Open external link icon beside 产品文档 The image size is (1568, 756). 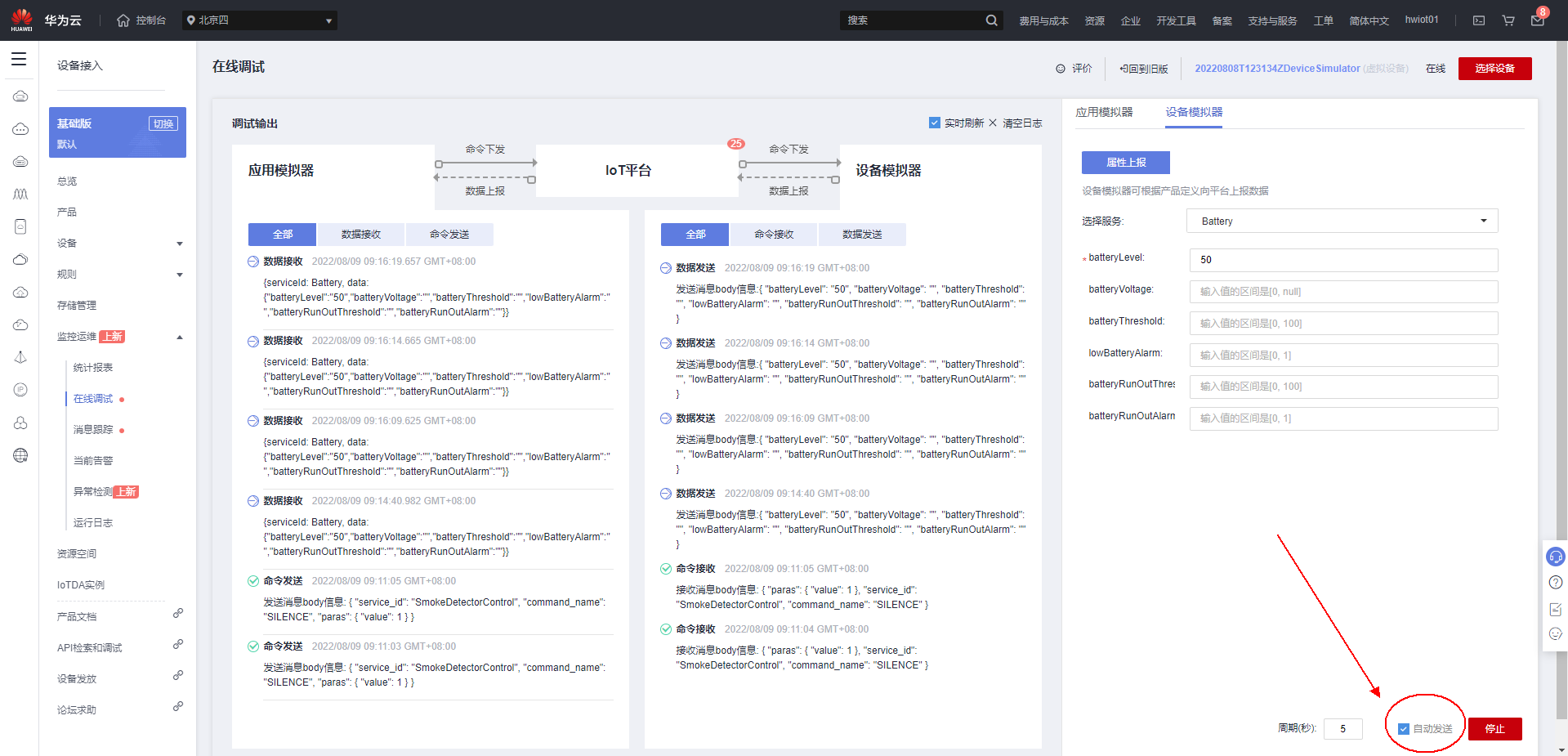(x=177, y=613)
